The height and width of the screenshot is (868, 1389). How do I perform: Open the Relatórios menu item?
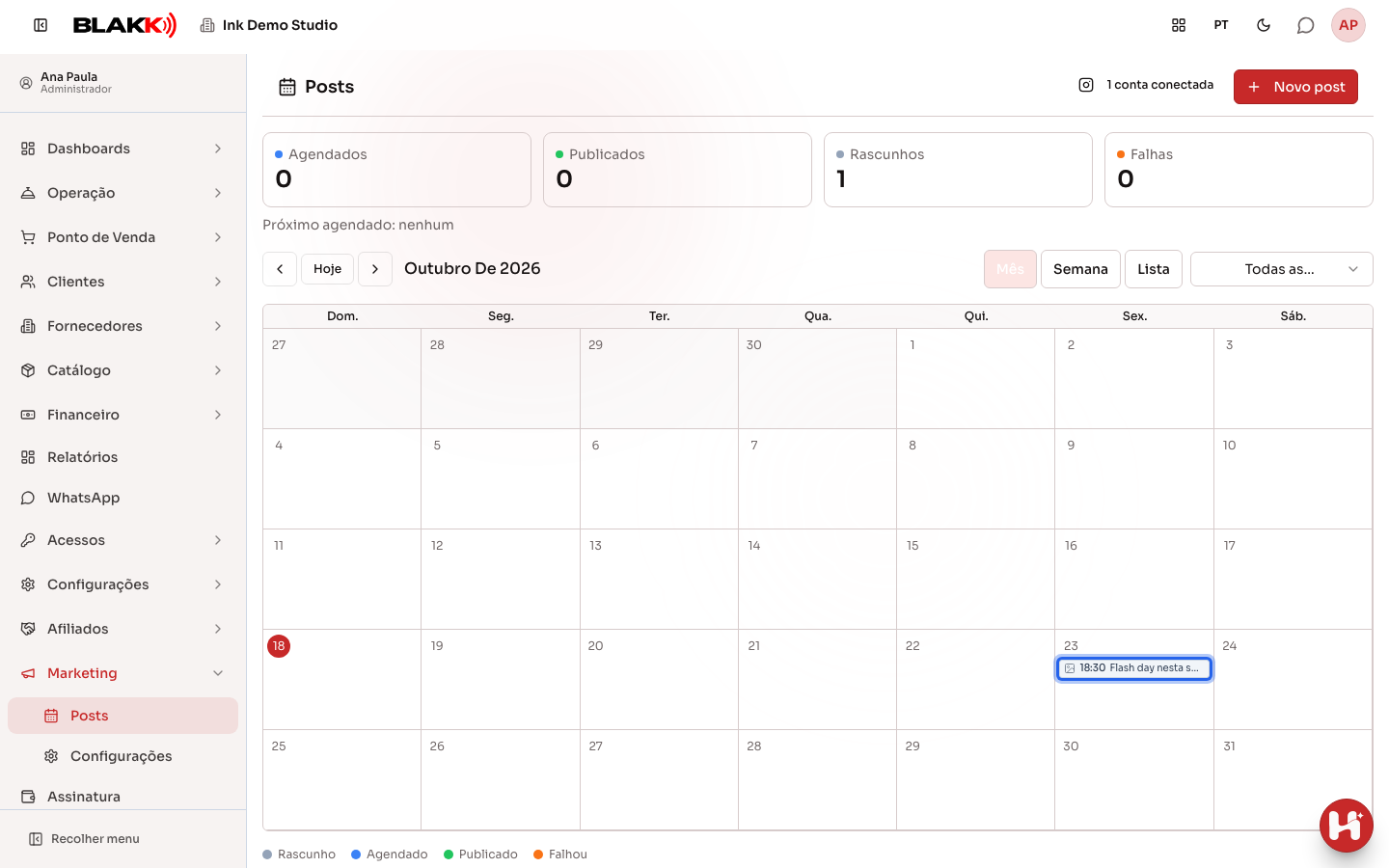123,457
